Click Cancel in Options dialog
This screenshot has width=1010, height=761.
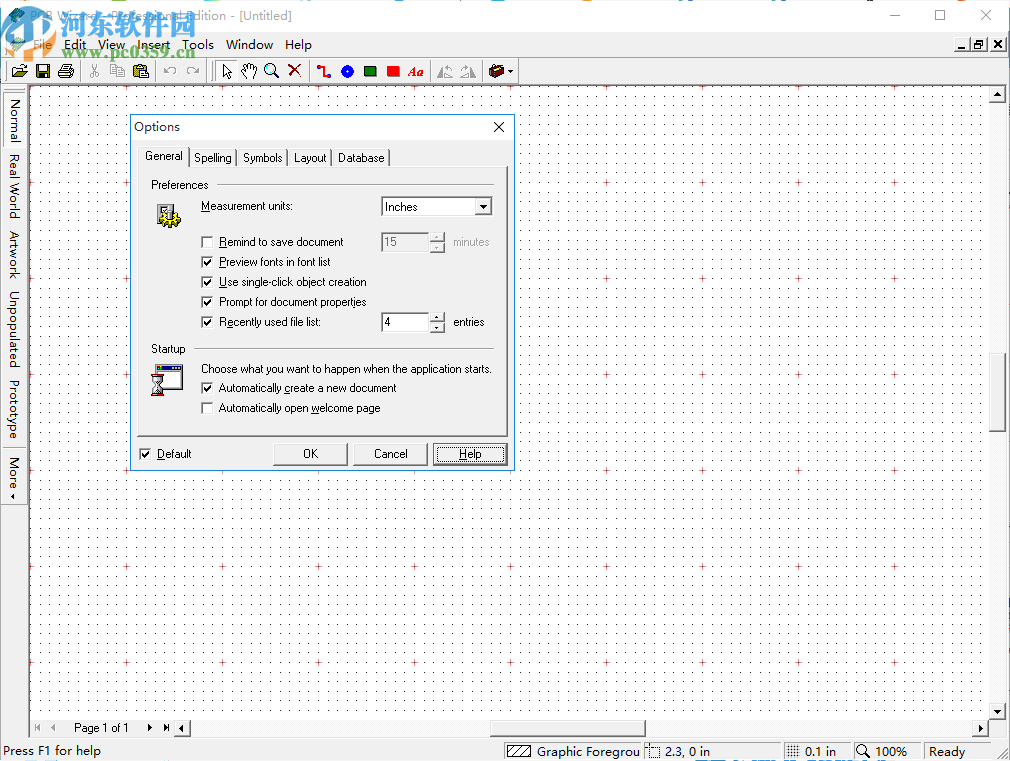390,454
